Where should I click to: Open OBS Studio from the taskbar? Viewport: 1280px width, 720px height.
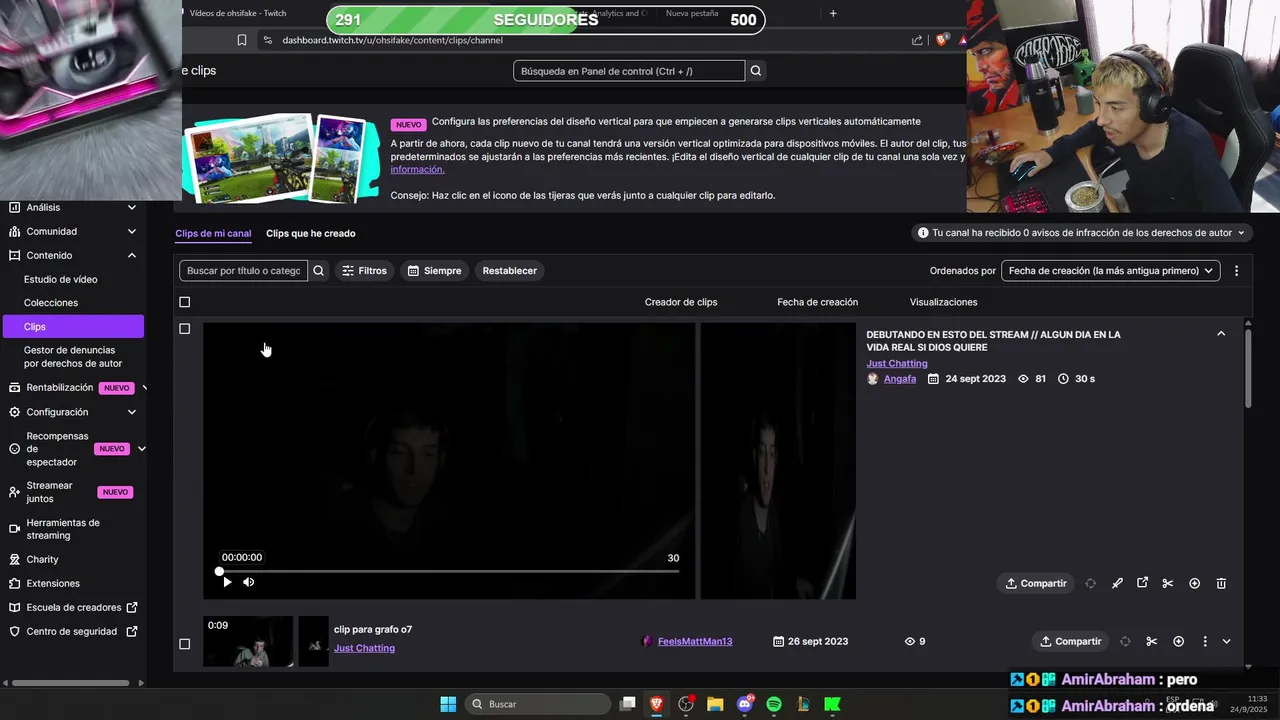pos(686,704)
